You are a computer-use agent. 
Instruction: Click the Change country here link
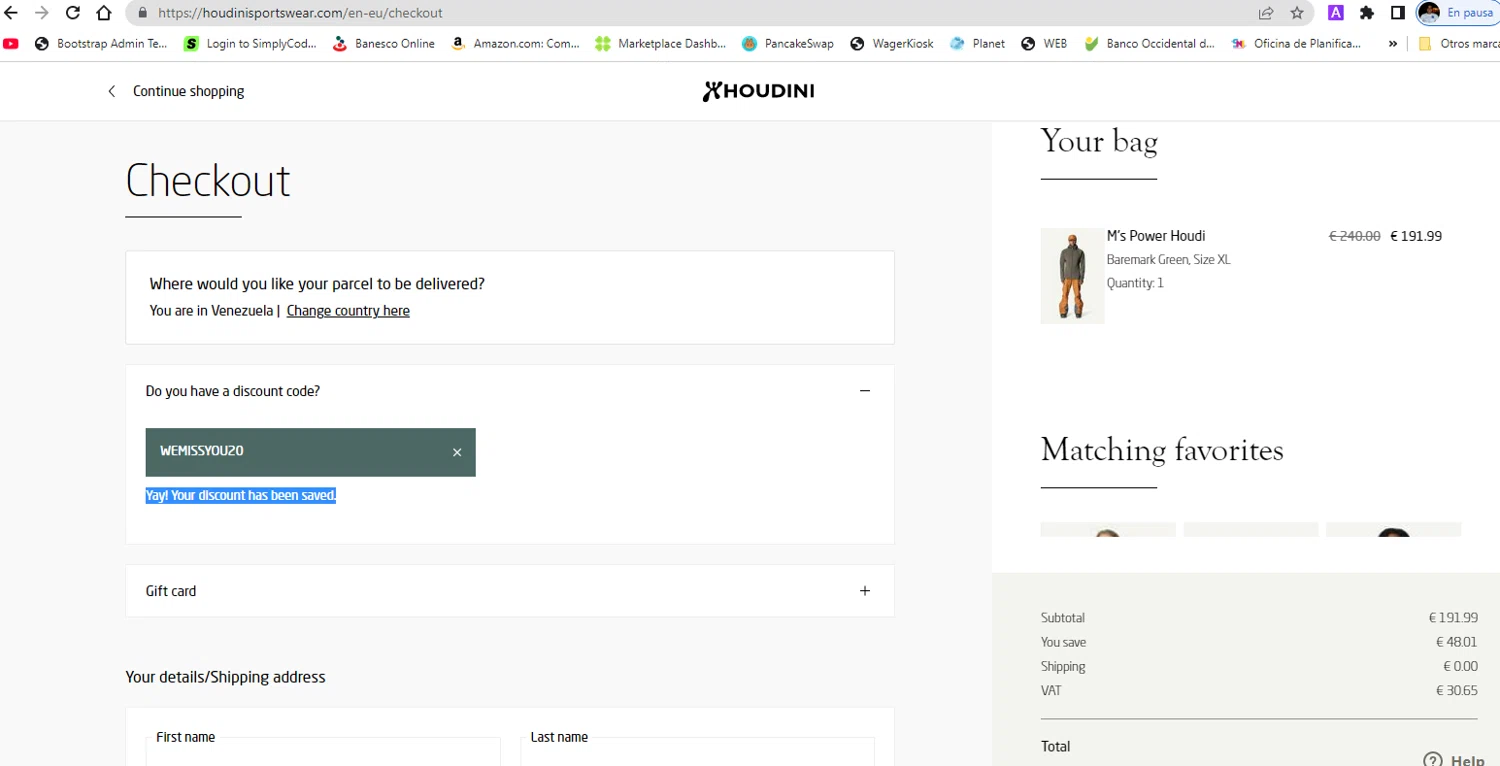[x=348, y=311]
